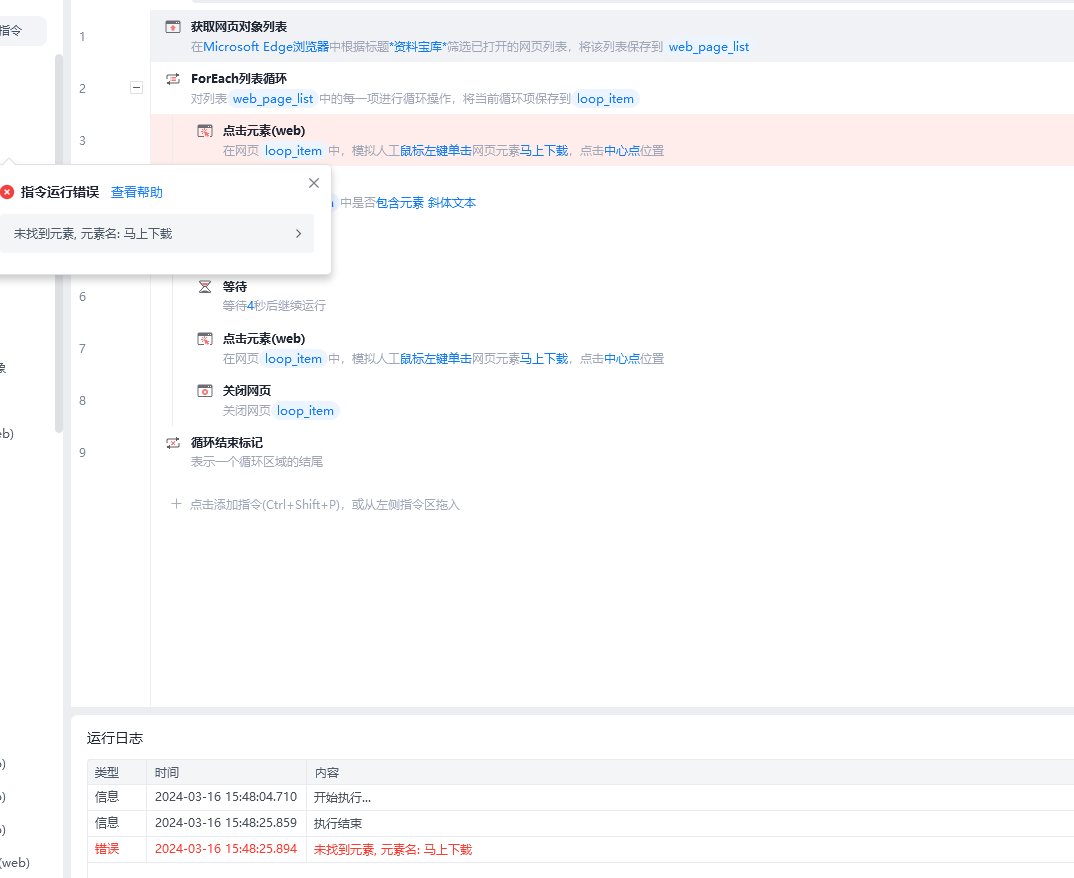The height and width of the screenshot is (878, 1074).
Task: Click the 包含元素 condition parameter
Action: click(400, 203)
